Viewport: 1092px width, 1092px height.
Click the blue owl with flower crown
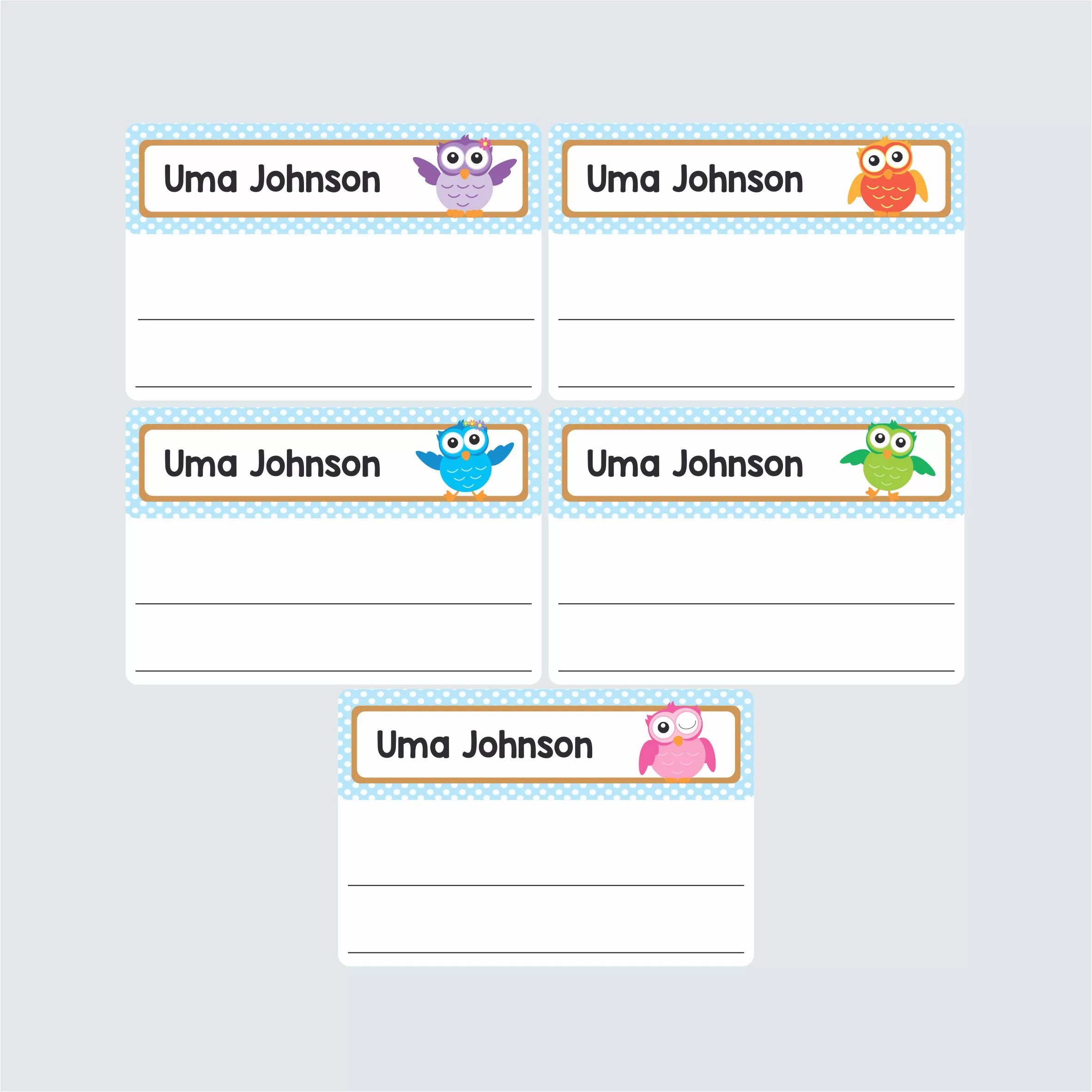(465, 460)
